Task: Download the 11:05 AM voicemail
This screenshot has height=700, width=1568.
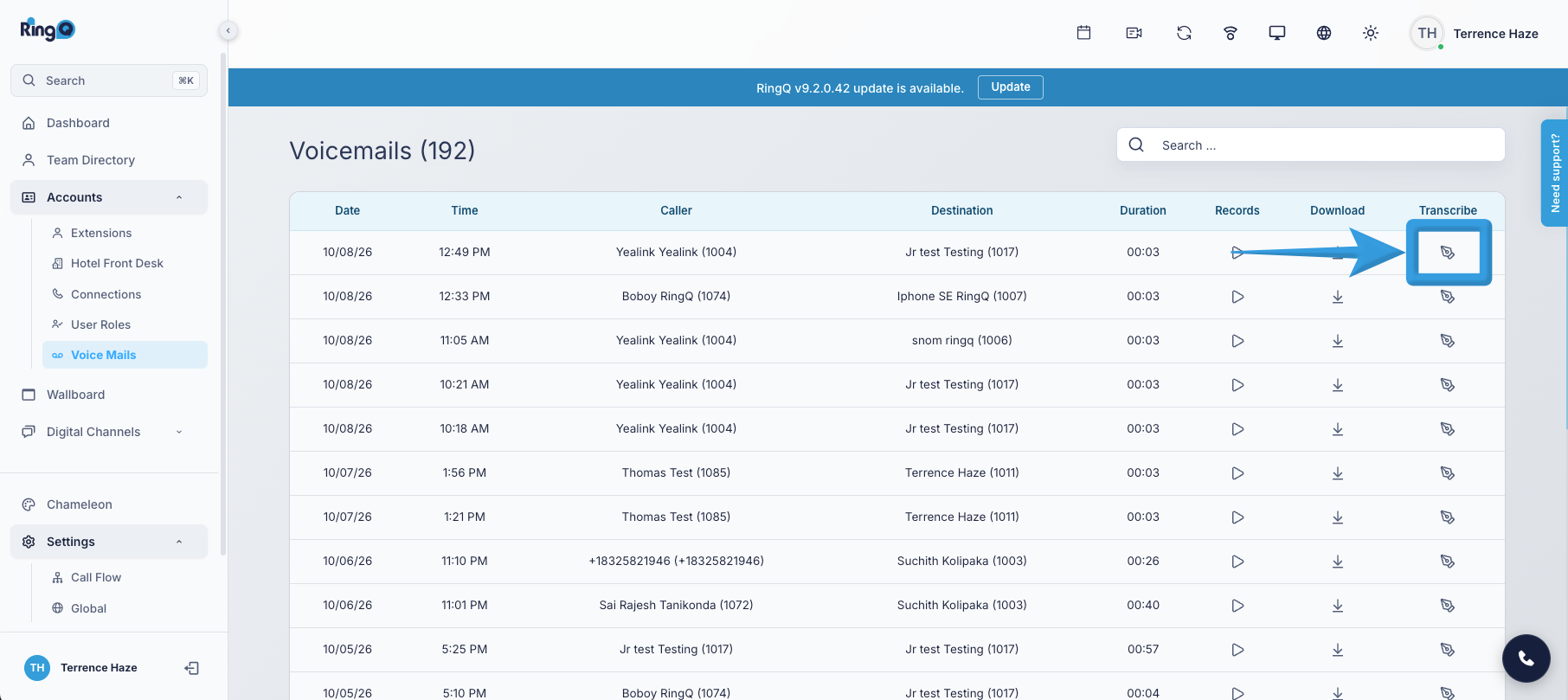Action: pyautogui.click(x=1338, y=341)
